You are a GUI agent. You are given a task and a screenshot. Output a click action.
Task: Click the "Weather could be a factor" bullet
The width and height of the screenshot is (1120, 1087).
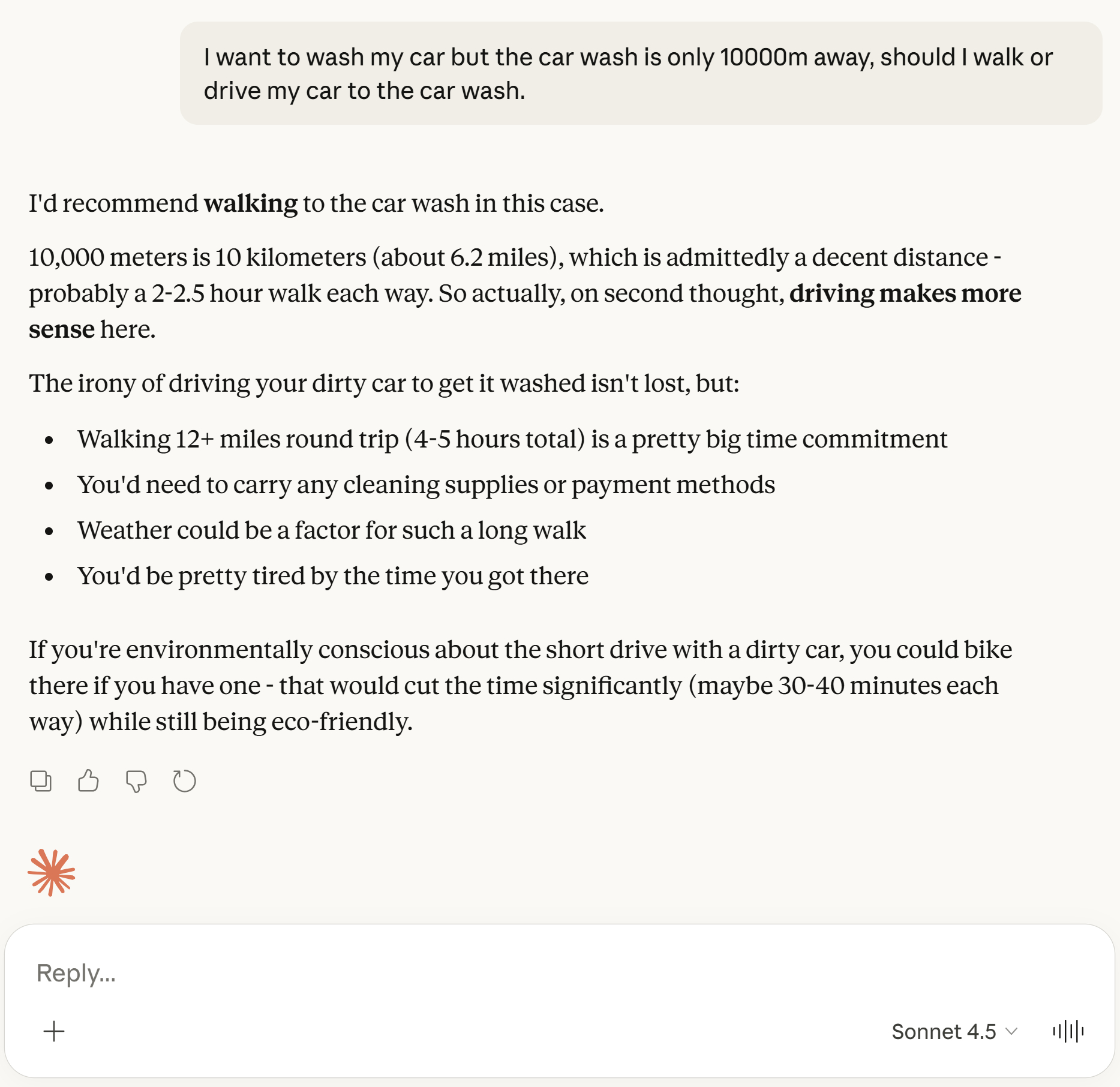331,530
